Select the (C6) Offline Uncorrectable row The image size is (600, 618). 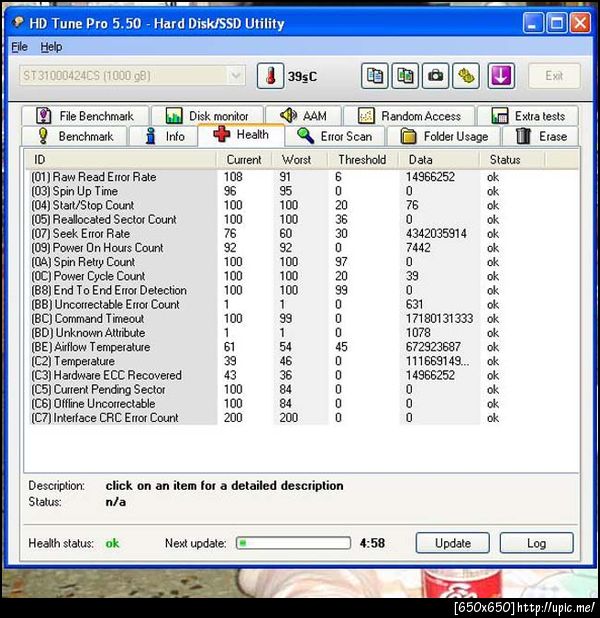coord(302,404)
